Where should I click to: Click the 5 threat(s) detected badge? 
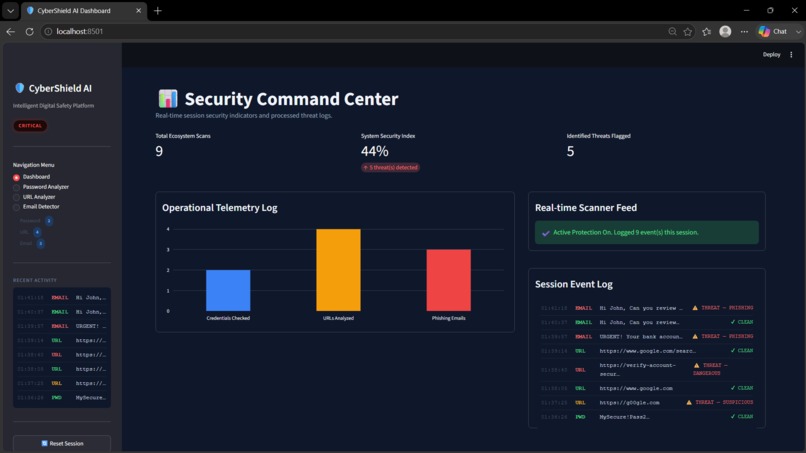(x=390, y=168)
